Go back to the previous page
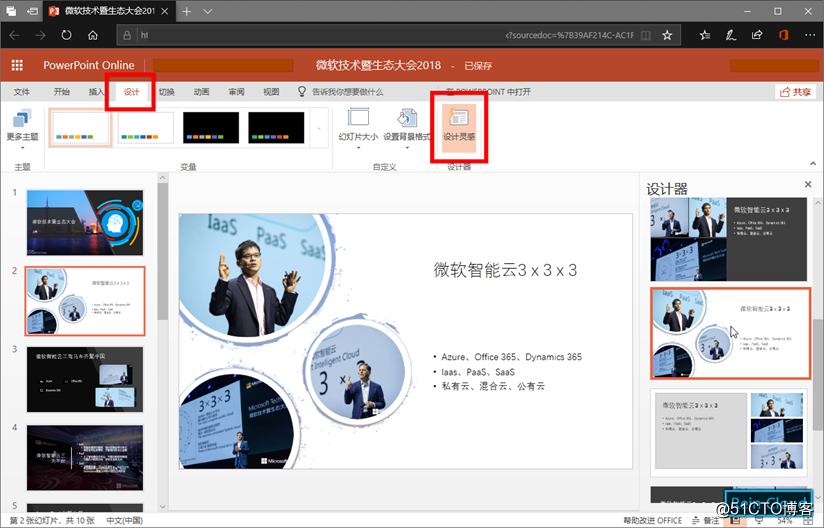 click(14, 35)
